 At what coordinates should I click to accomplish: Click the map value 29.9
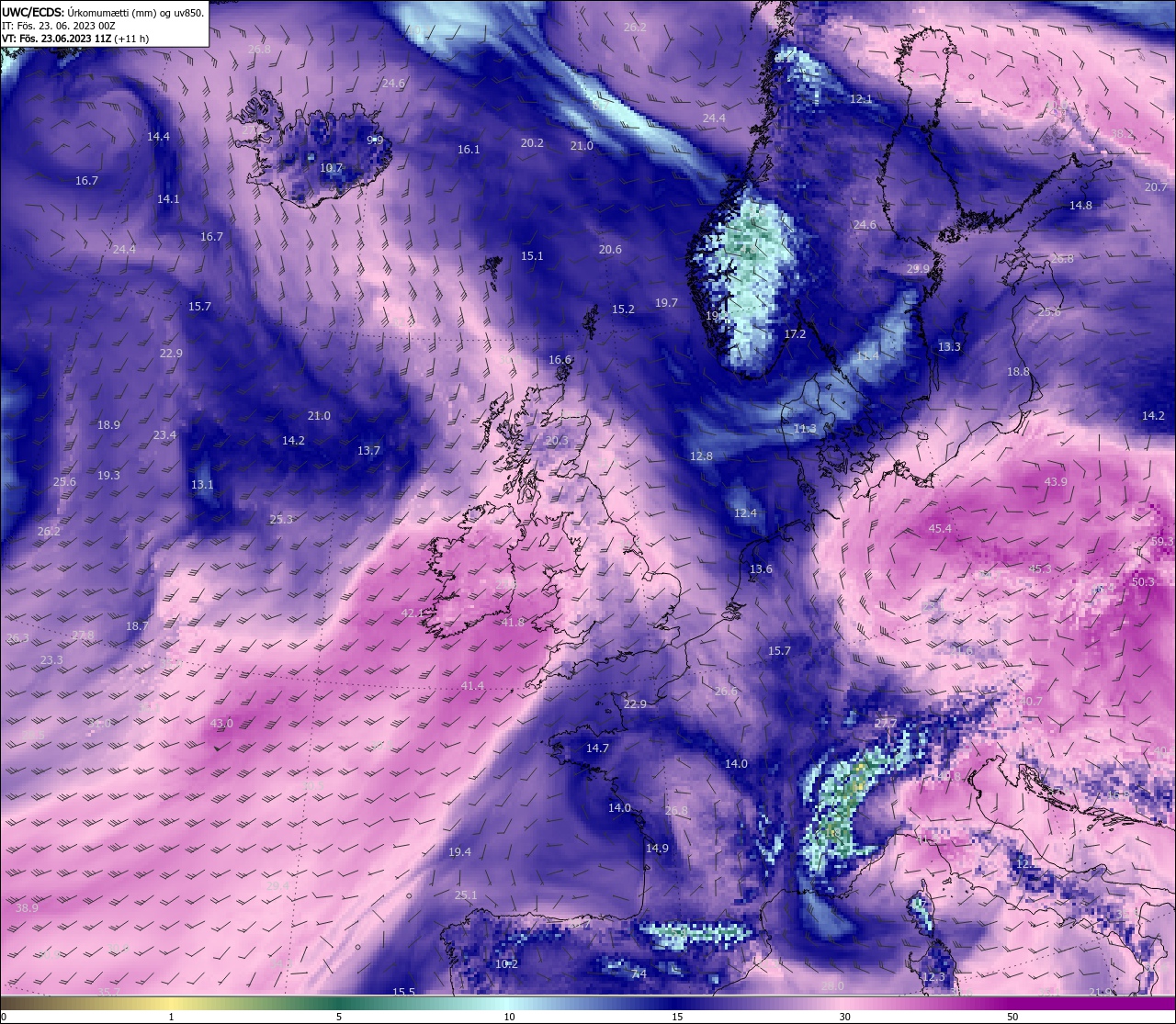pyautogui.click(x=918, y=268)
